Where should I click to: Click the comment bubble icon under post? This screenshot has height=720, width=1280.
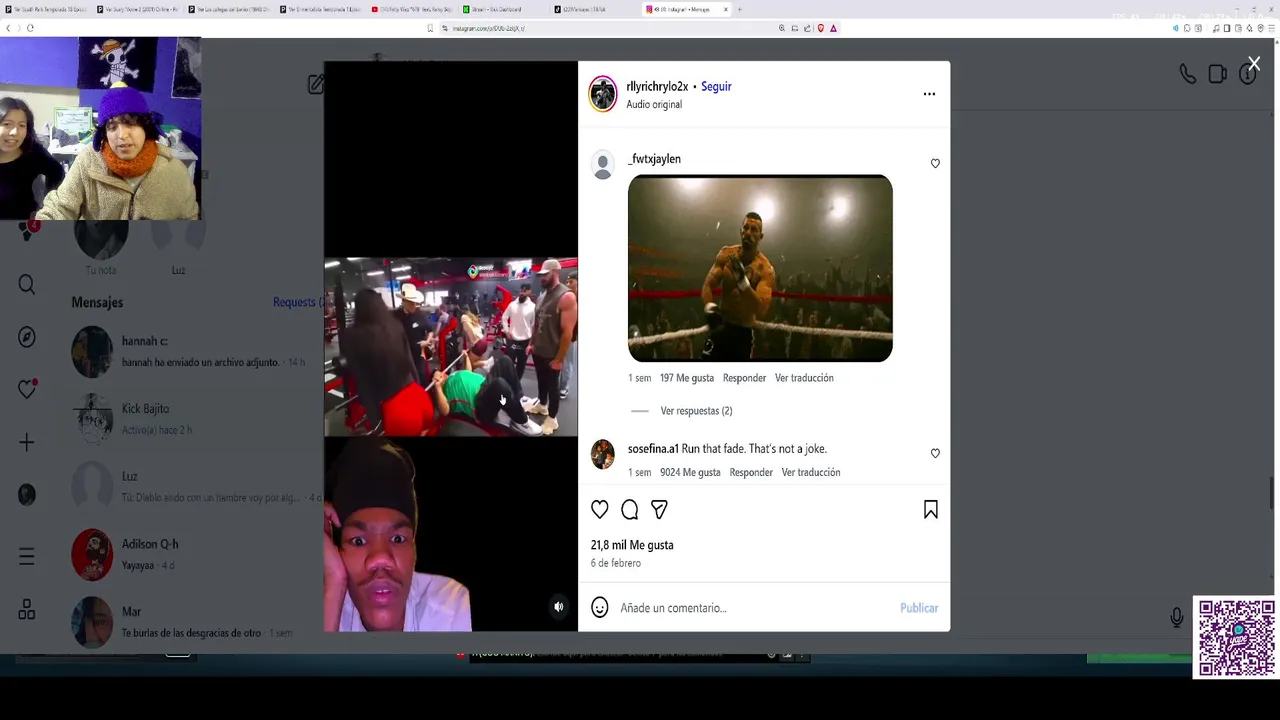coord(630,510)
